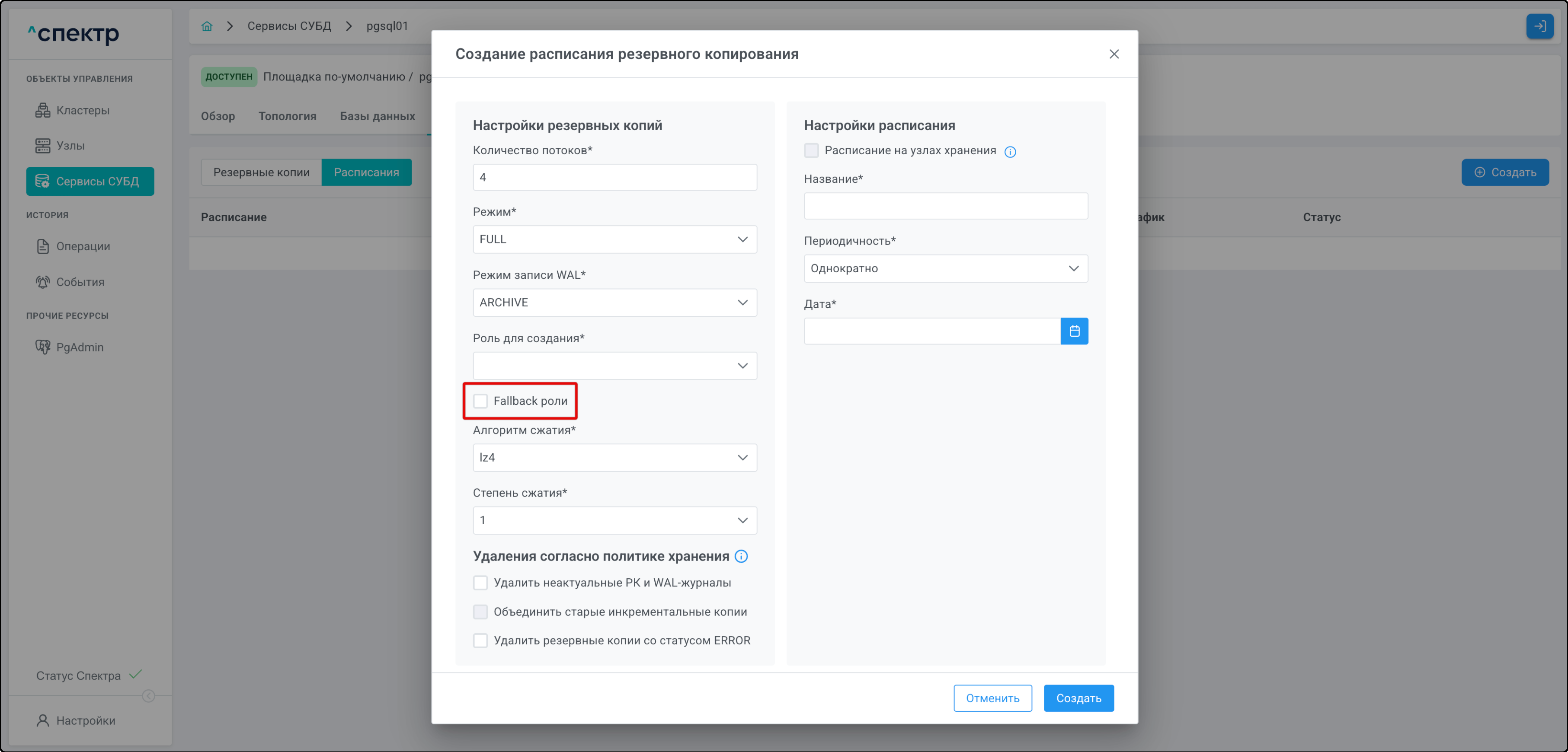Click the Название input field

coord(945,206)
